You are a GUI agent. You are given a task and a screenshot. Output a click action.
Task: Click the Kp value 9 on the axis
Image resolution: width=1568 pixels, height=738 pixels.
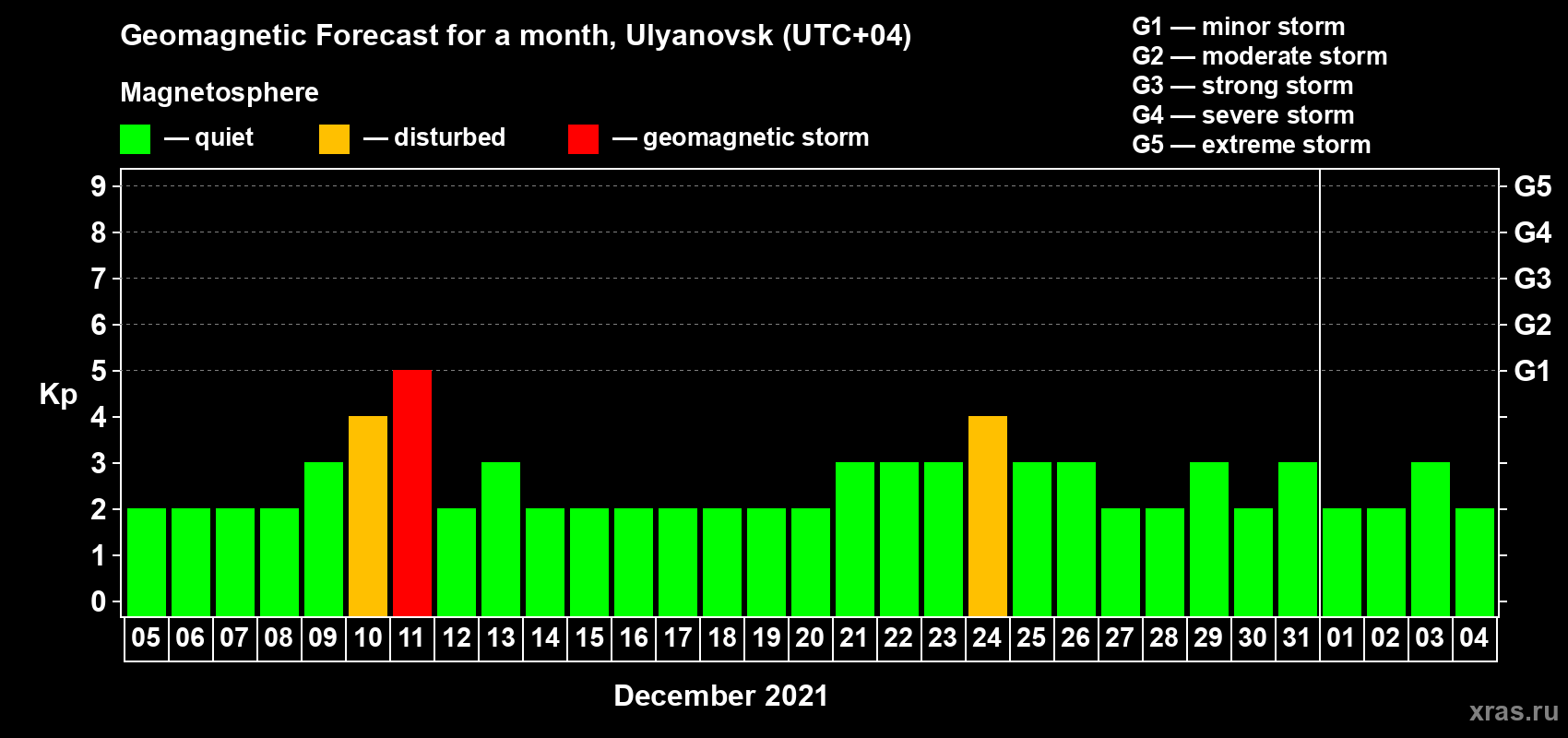point(99,186)
